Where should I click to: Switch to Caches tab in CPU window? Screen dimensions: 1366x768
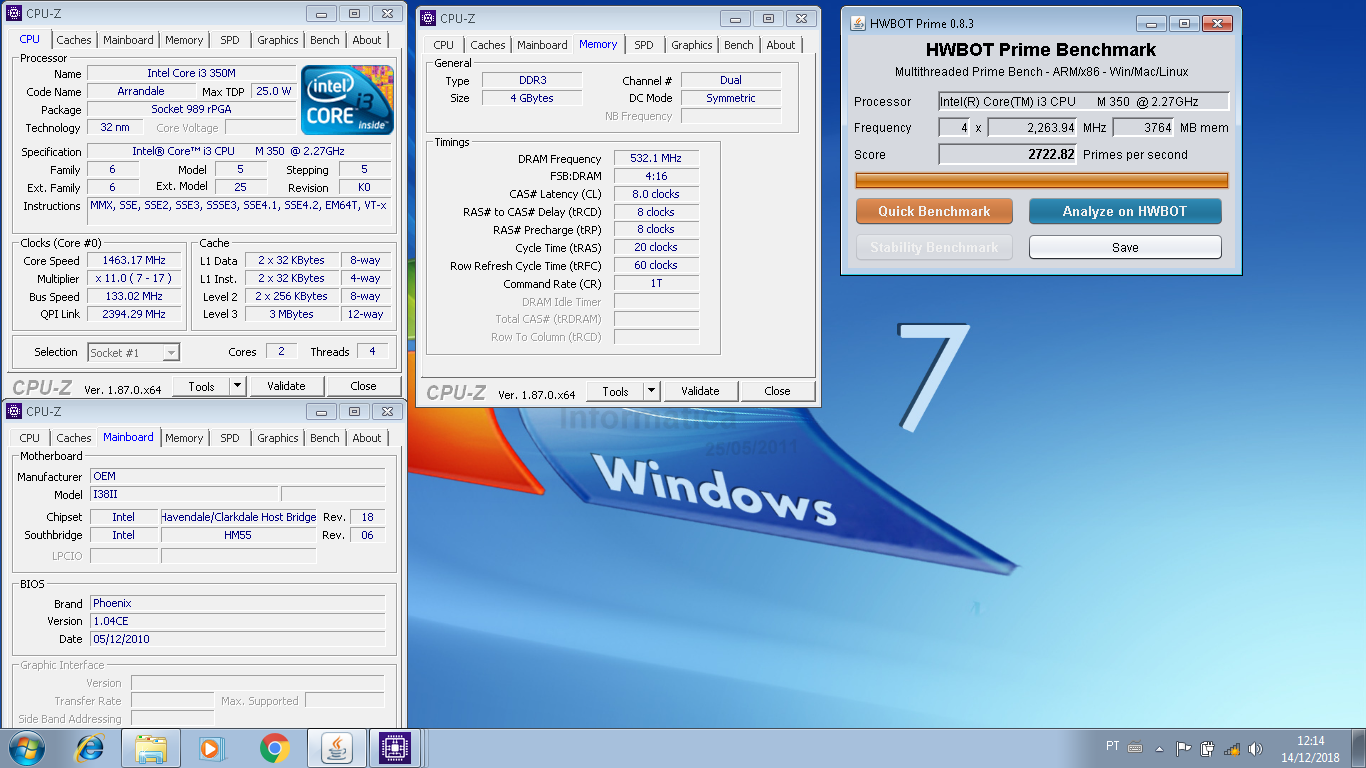tap(74, 40)
